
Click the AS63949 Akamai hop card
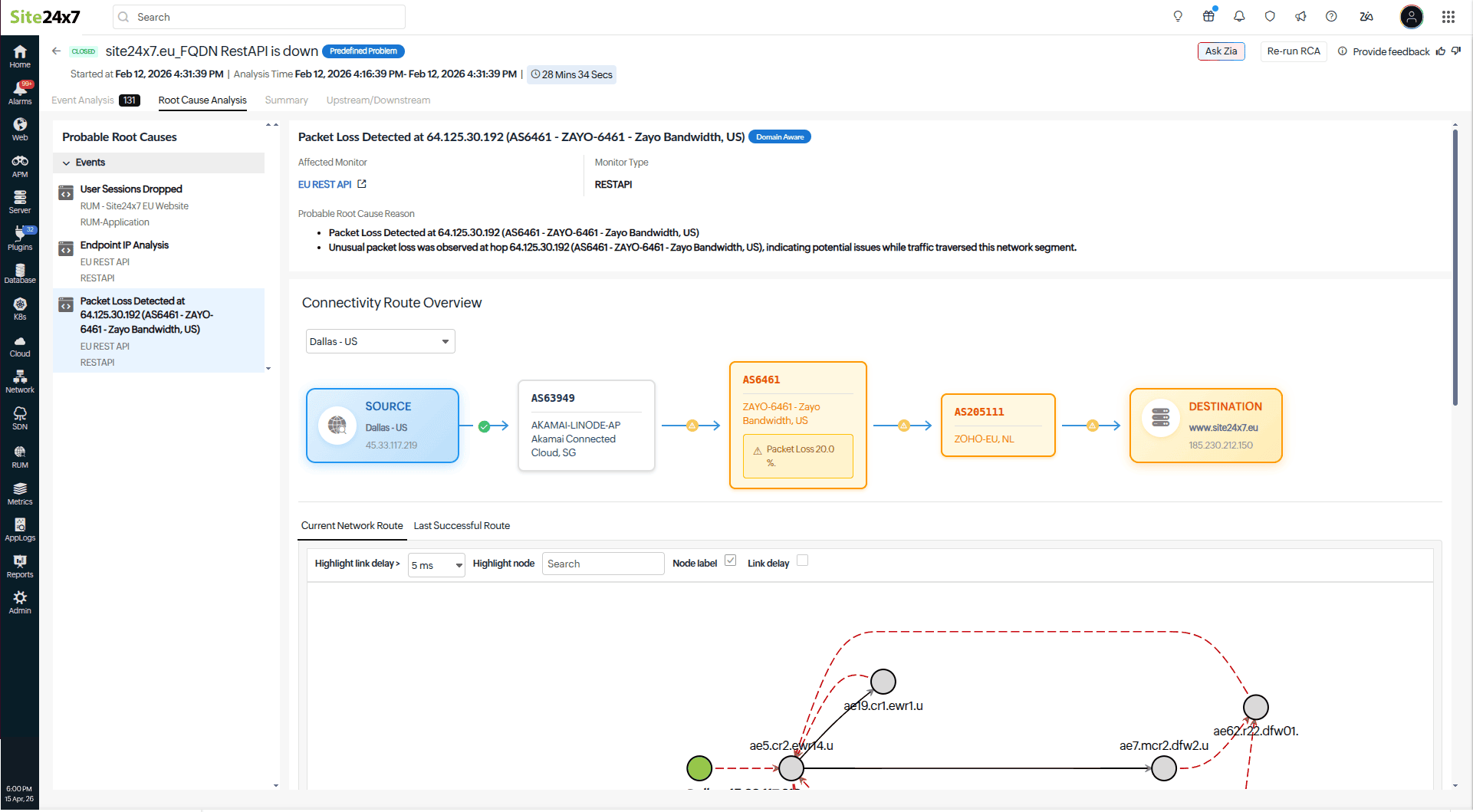tap(587, 426)
